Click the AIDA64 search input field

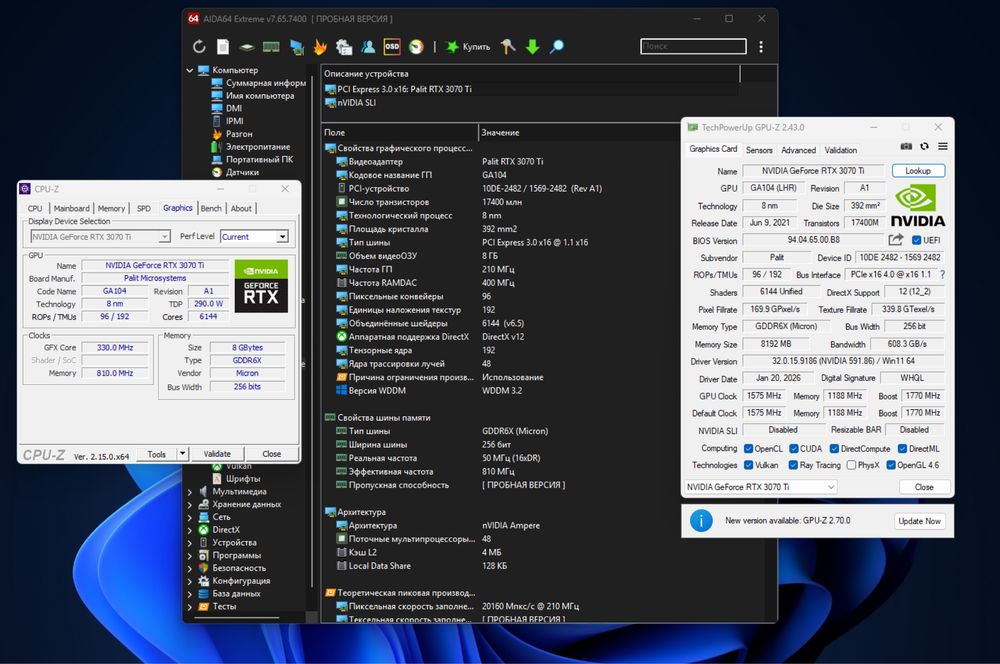pos(693,46)
